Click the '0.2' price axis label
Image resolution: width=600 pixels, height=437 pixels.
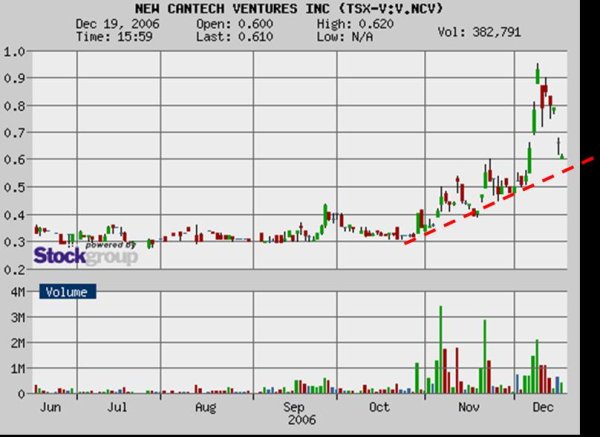[x=14, y=269]
